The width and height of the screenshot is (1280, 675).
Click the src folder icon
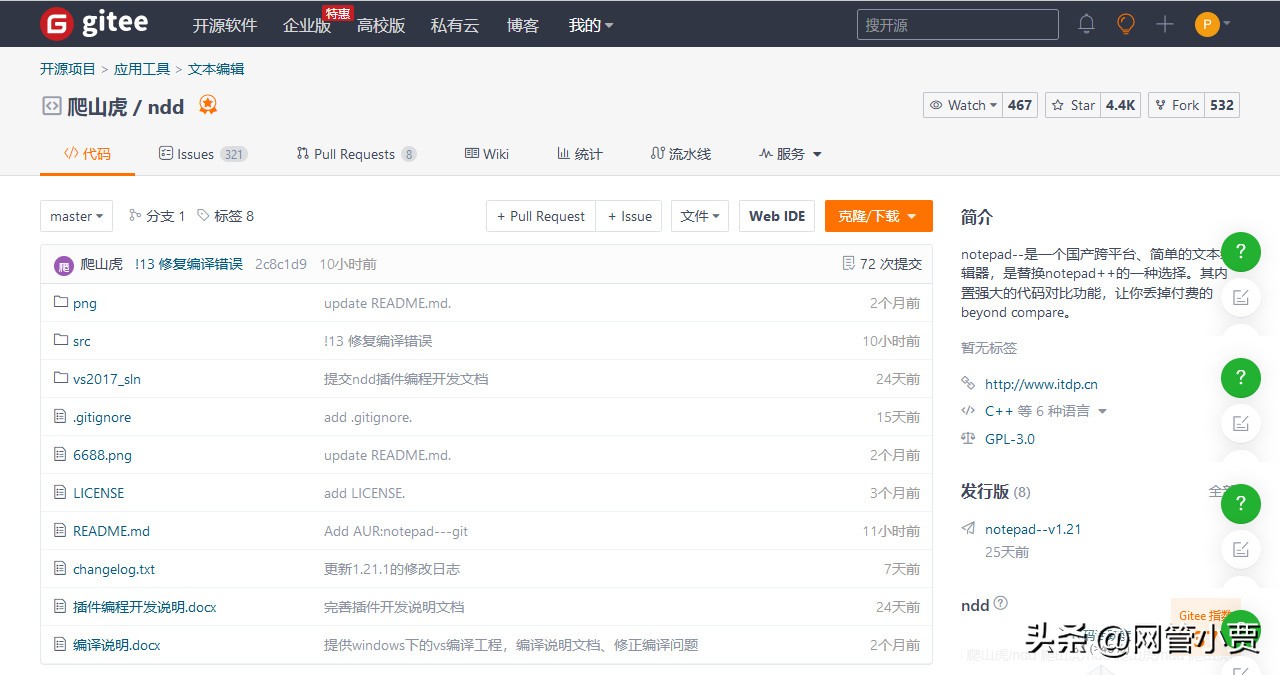tap(61, 340)
